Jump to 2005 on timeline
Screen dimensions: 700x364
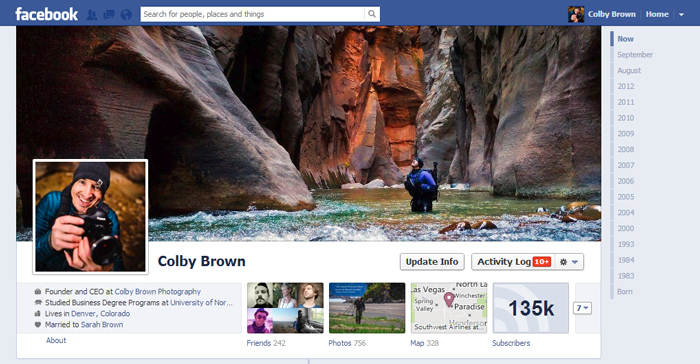coord(625,197)
